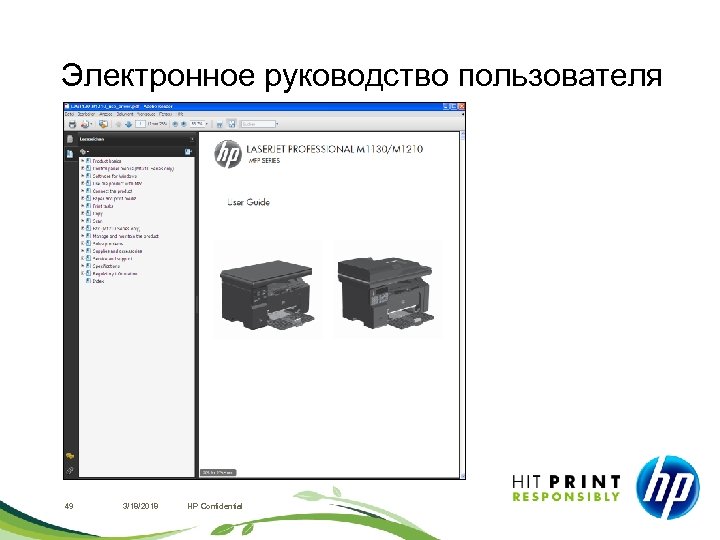Open the search box dropdown arrow
Viewport: 720px width, 540px height.
click(277, 124)
